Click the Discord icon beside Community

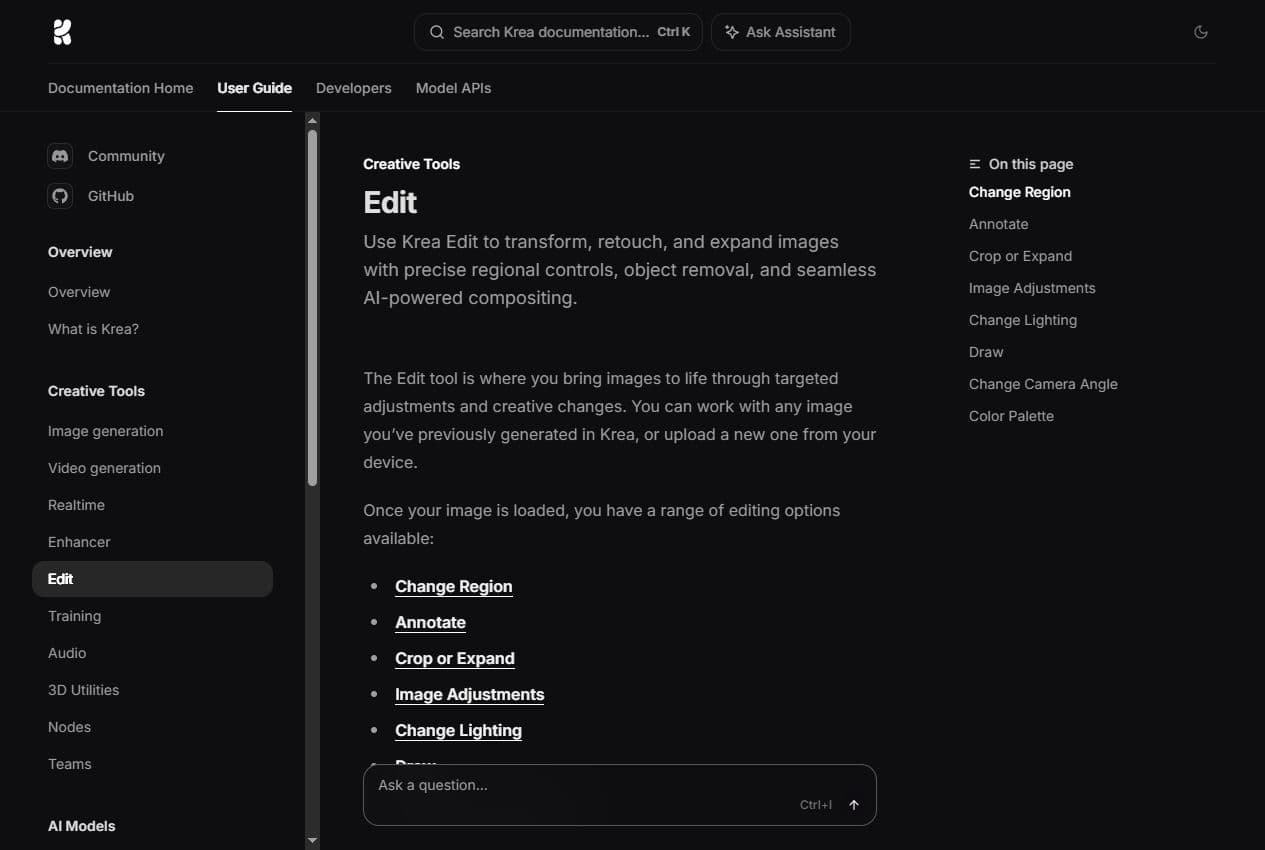coord(60,156)
